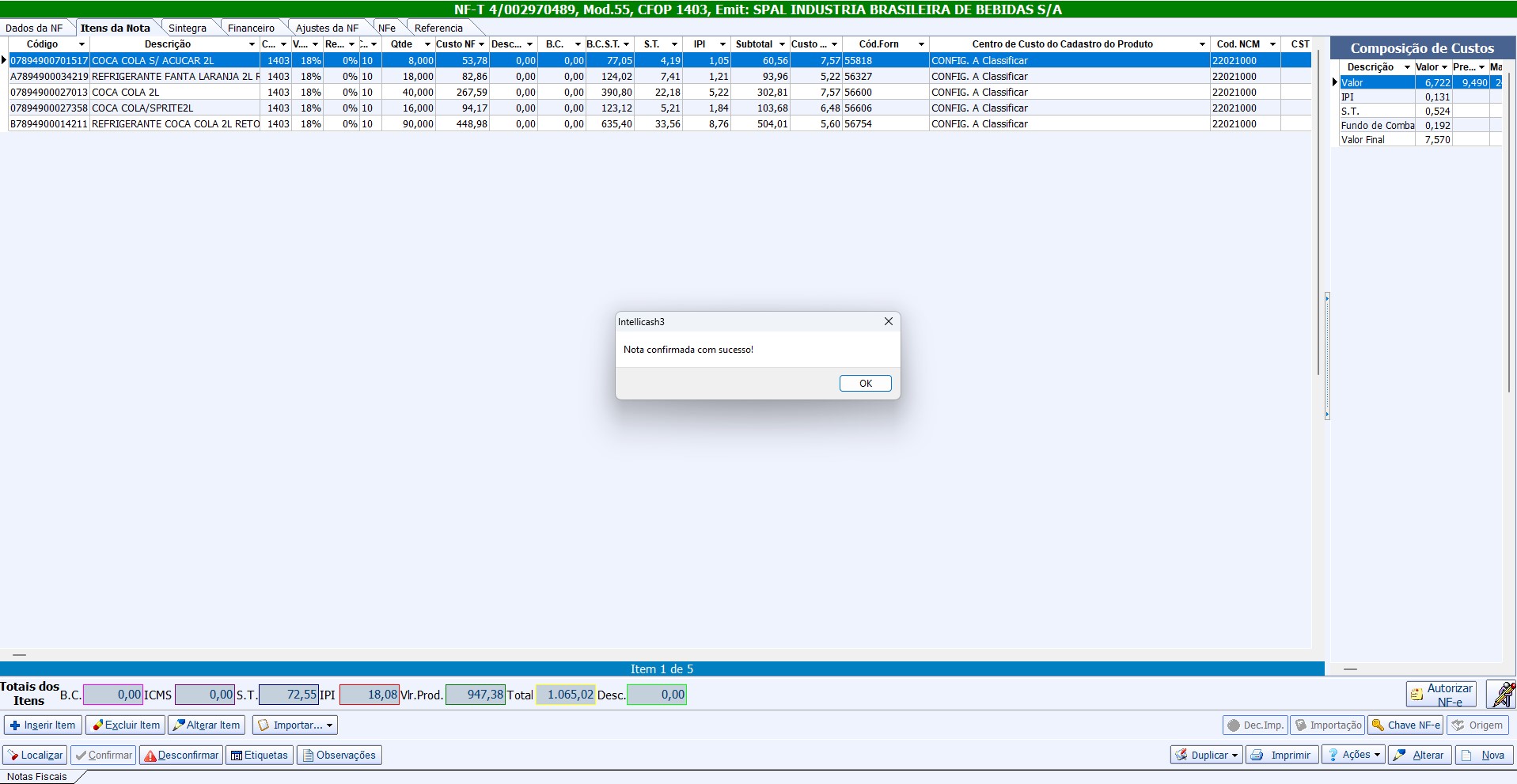Click the Autorizar NF-e button
The width and height of the screenshot is (1517, 784).
[1440, 695]
